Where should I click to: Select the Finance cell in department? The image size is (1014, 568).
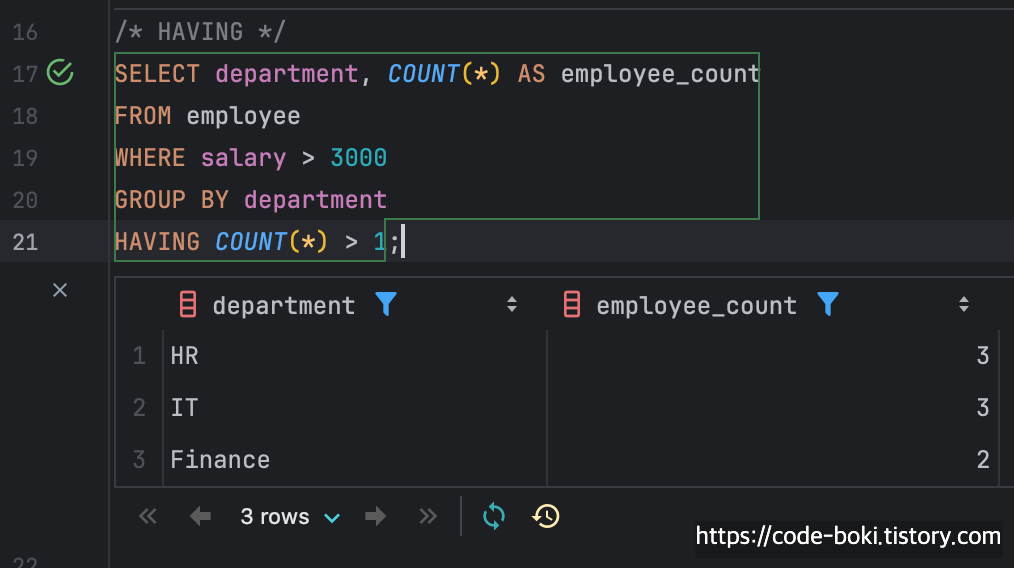click(355, 459)
